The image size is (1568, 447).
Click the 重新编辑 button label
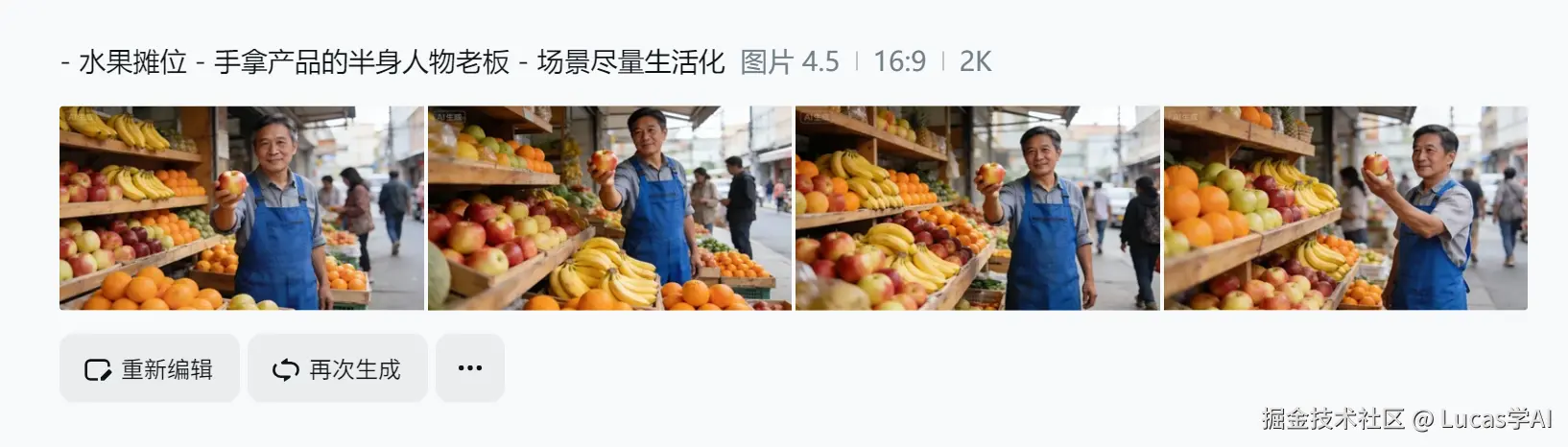(167, 369)
